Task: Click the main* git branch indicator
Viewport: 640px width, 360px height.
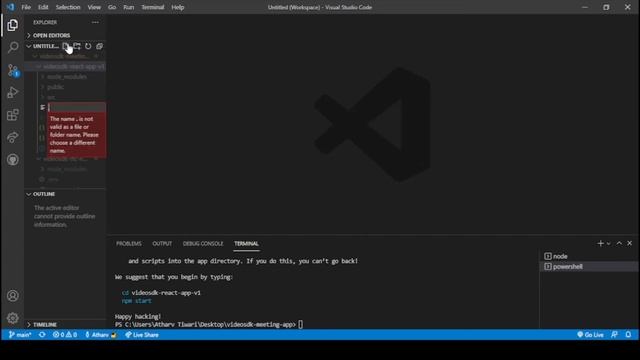Action: (20, 335)
